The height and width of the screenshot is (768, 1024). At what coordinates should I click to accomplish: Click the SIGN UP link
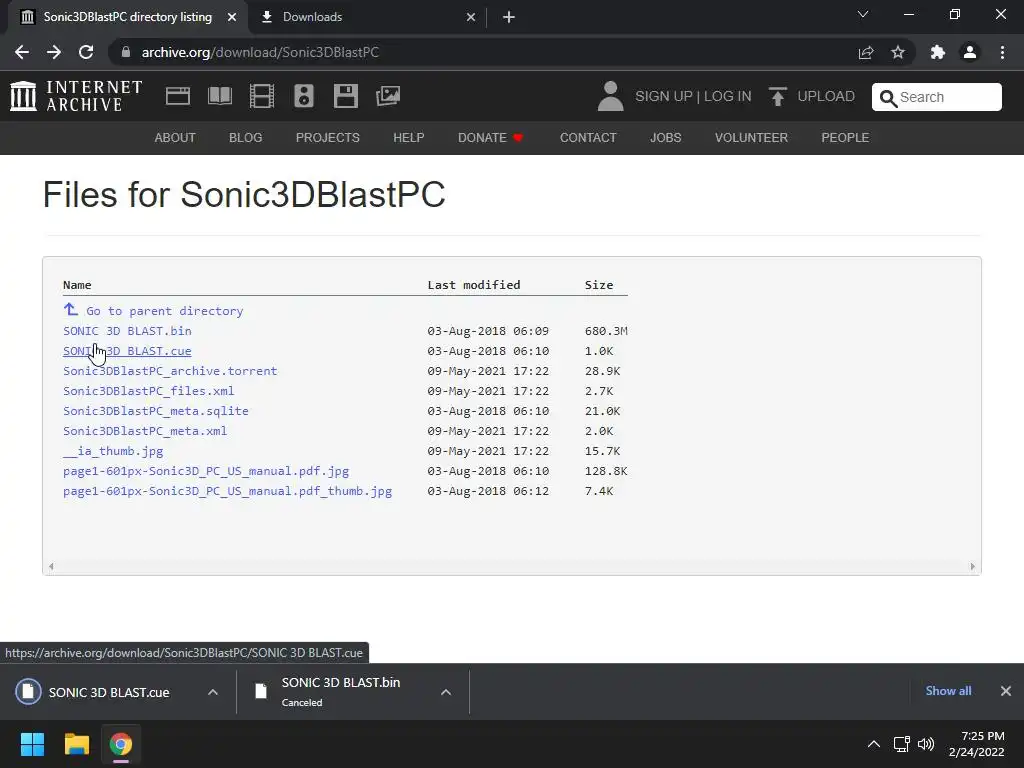664,96
